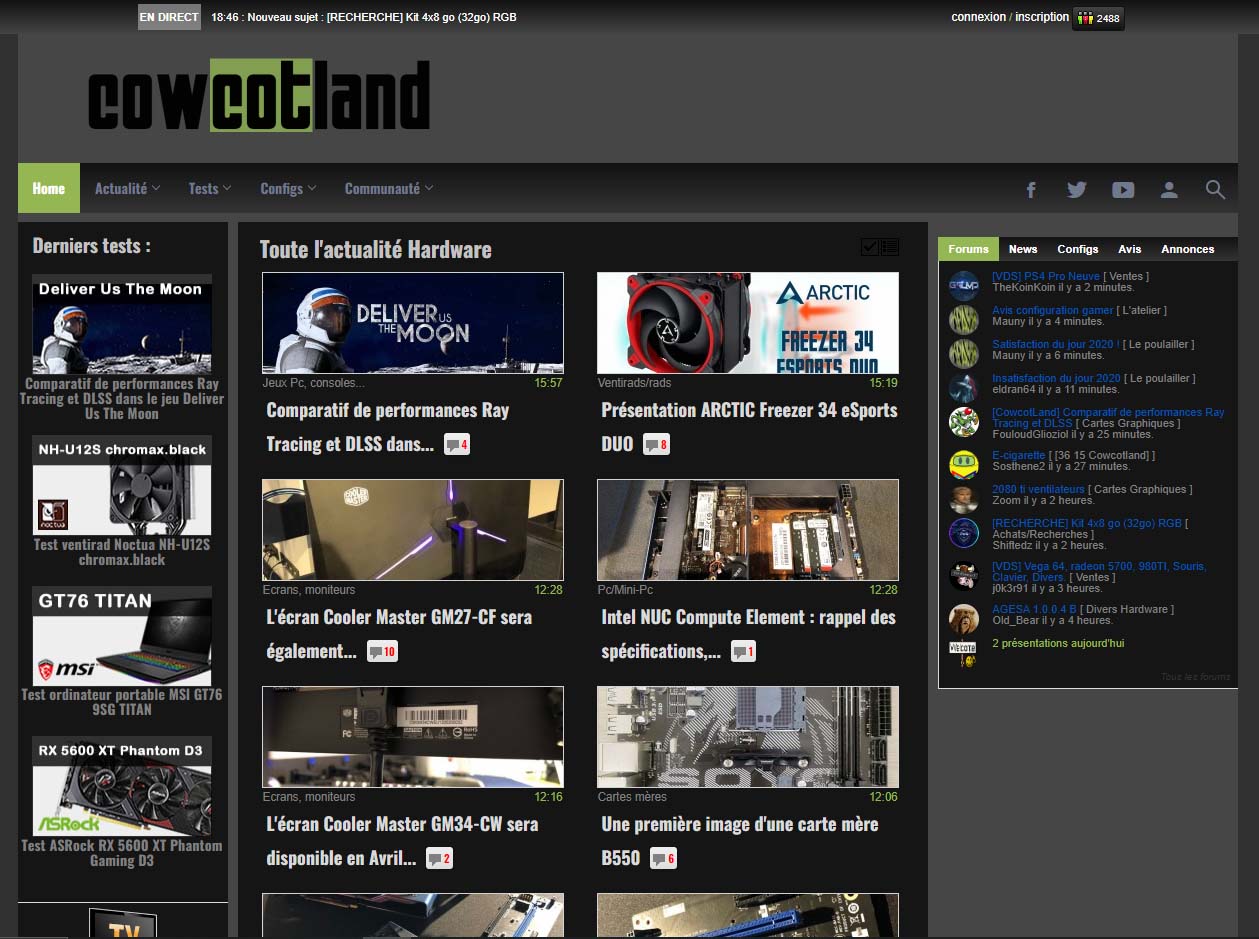The width and height of the screenshot is (1259, 939).
Task: Click the EN DIRECT label
Action: 169,17
